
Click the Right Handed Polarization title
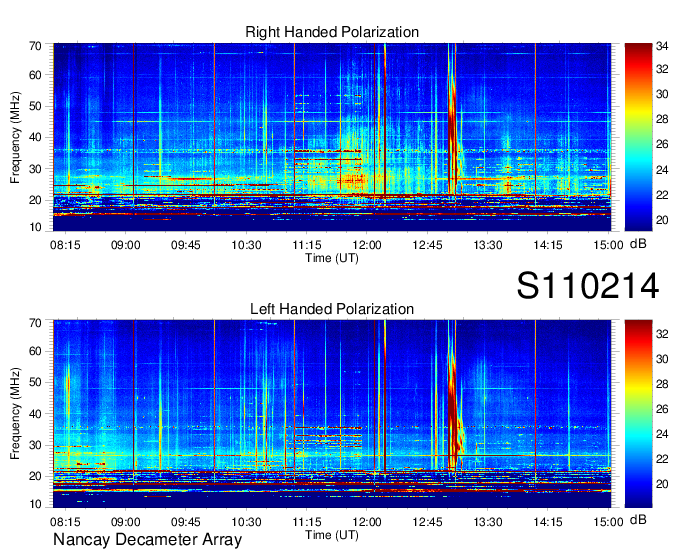332,32
